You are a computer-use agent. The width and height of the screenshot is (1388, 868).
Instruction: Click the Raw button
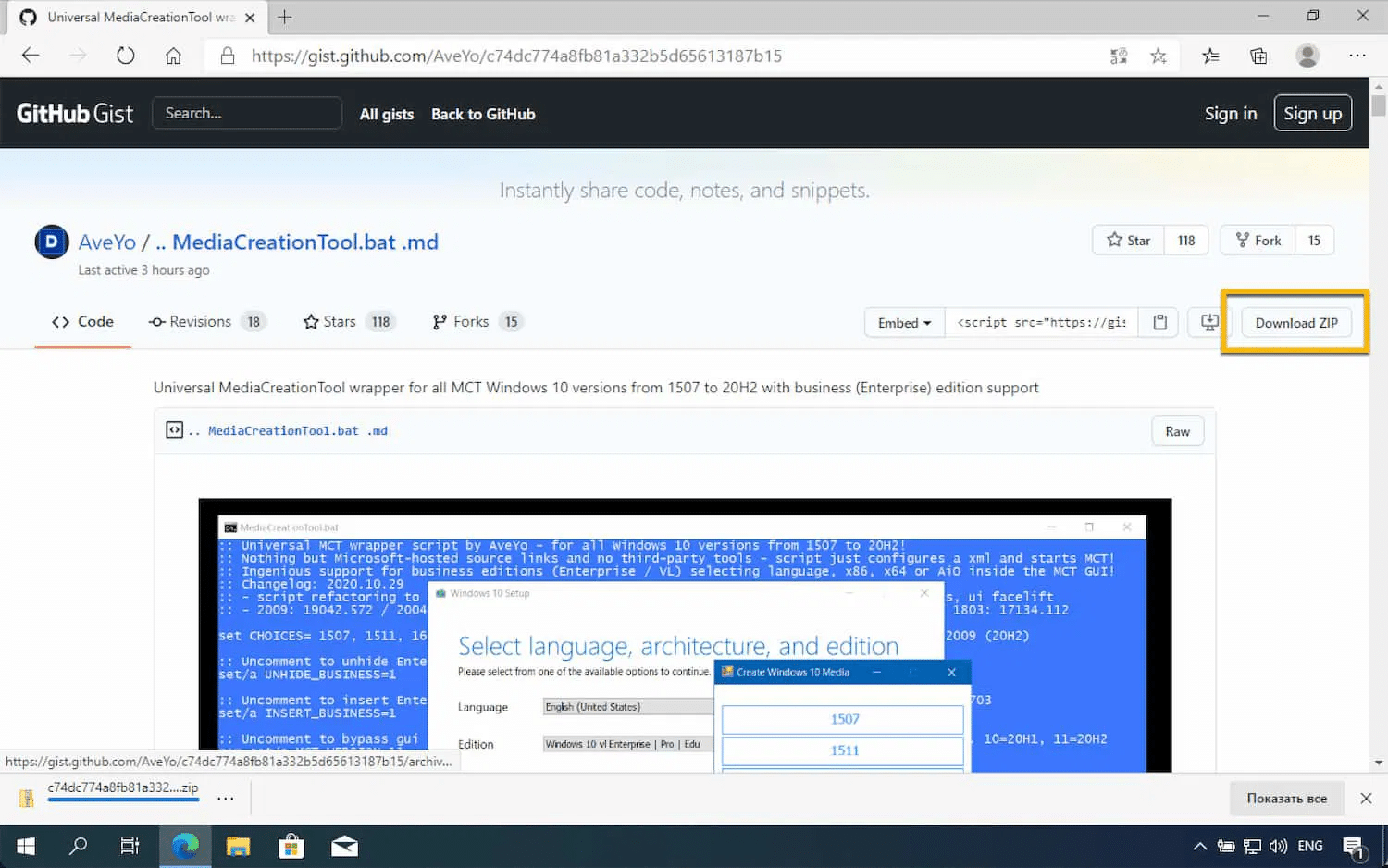[x=1177, y=431]
